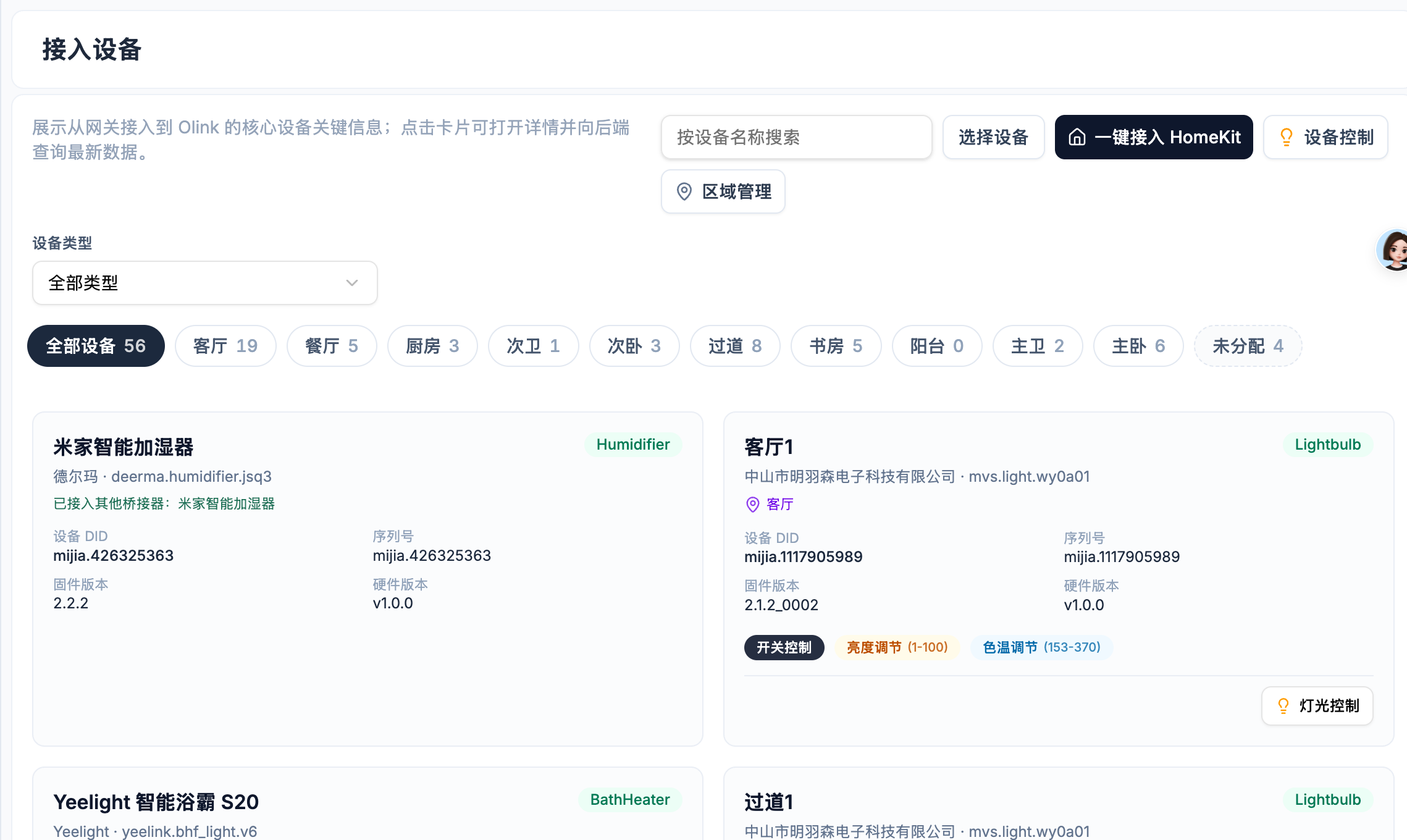Click 已接入其他桥接器：米家智能加湿器 notice
This screenshot has height=840, width=1407.
pos(164,504)
